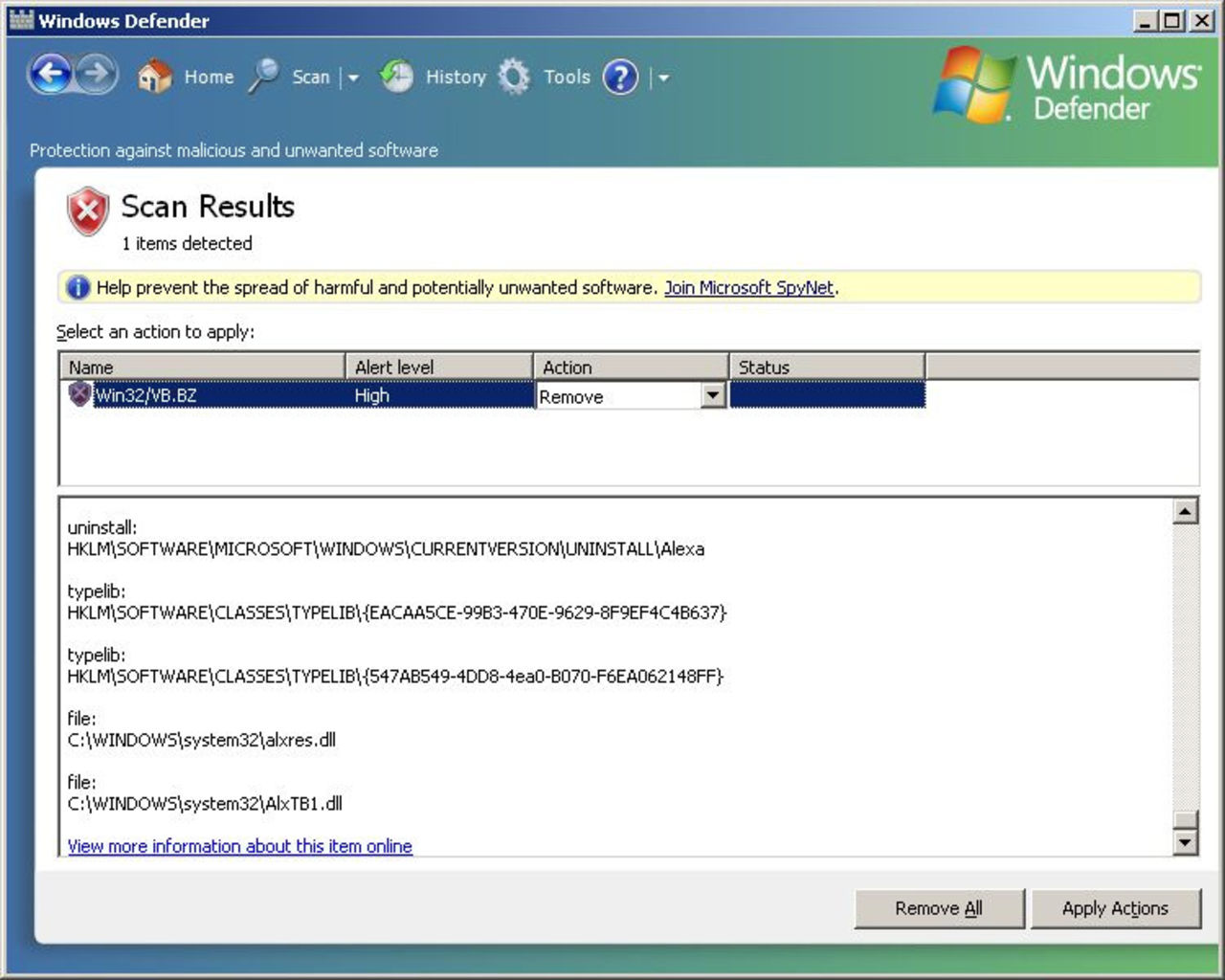
Task: Open the Remove action dropdown
Action: click(711, 395)
